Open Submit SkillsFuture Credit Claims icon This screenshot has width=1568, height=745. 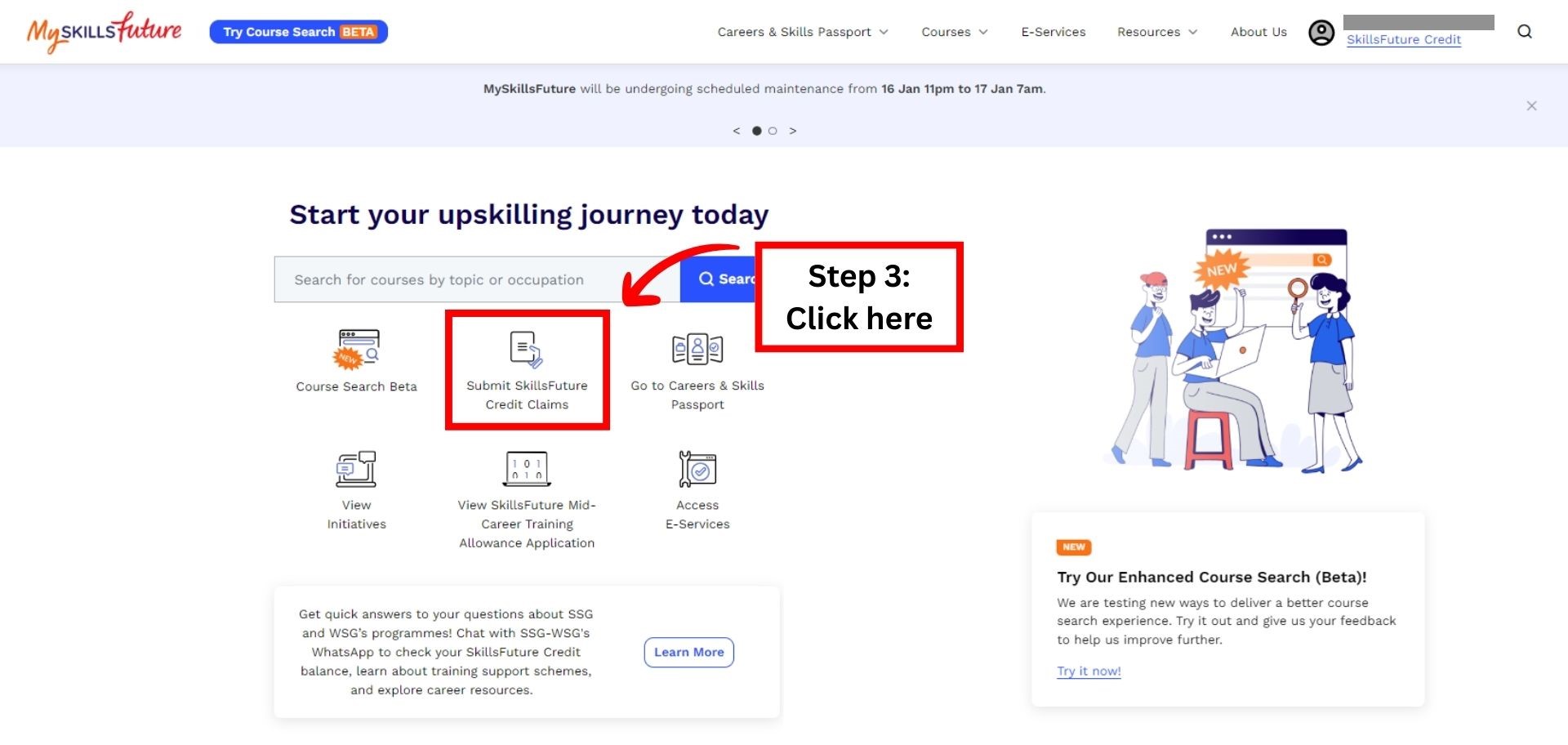[527, 350]
